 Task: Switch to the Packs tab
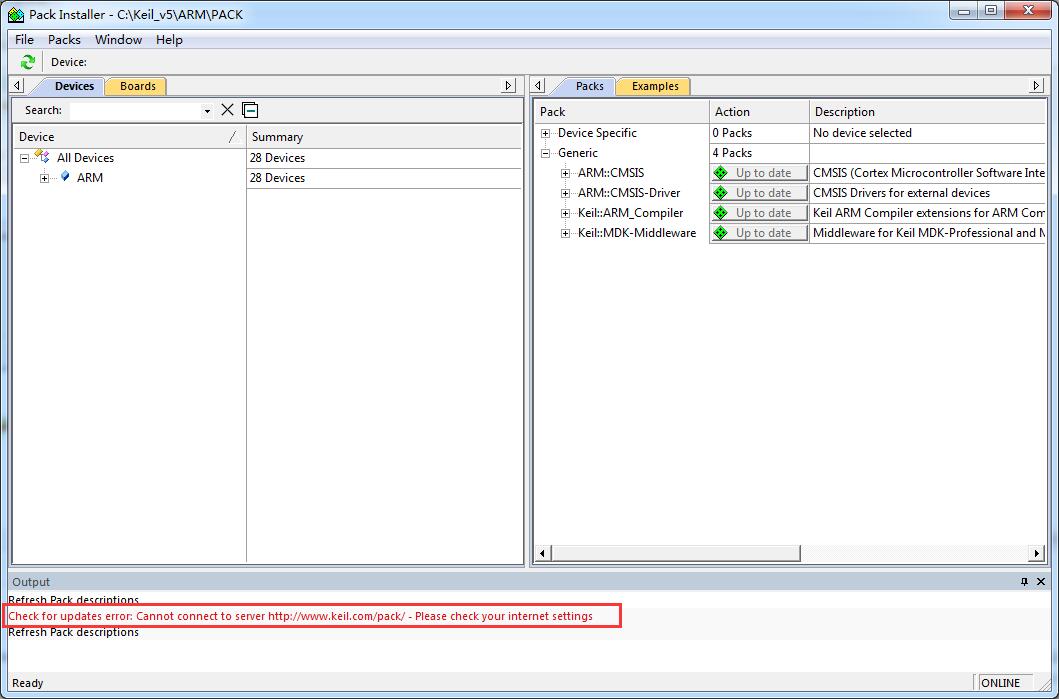pyautogui.click(x=590, y=86)
